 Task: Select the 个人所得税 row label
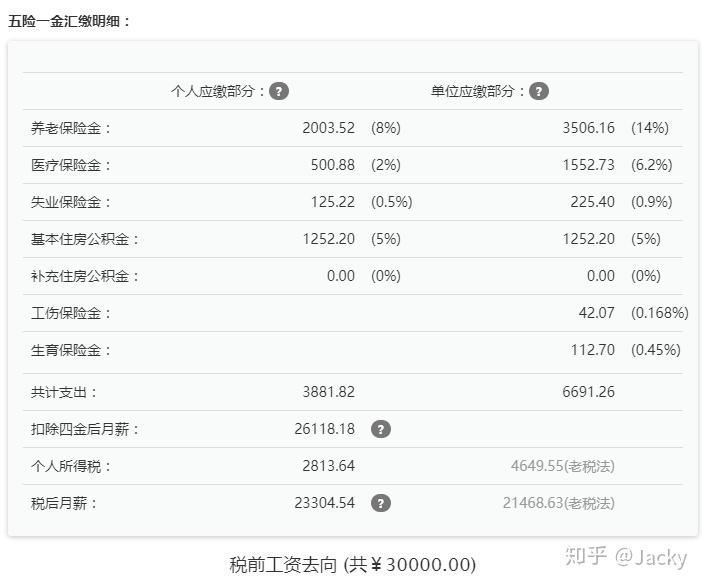click(x=71, y=466)
